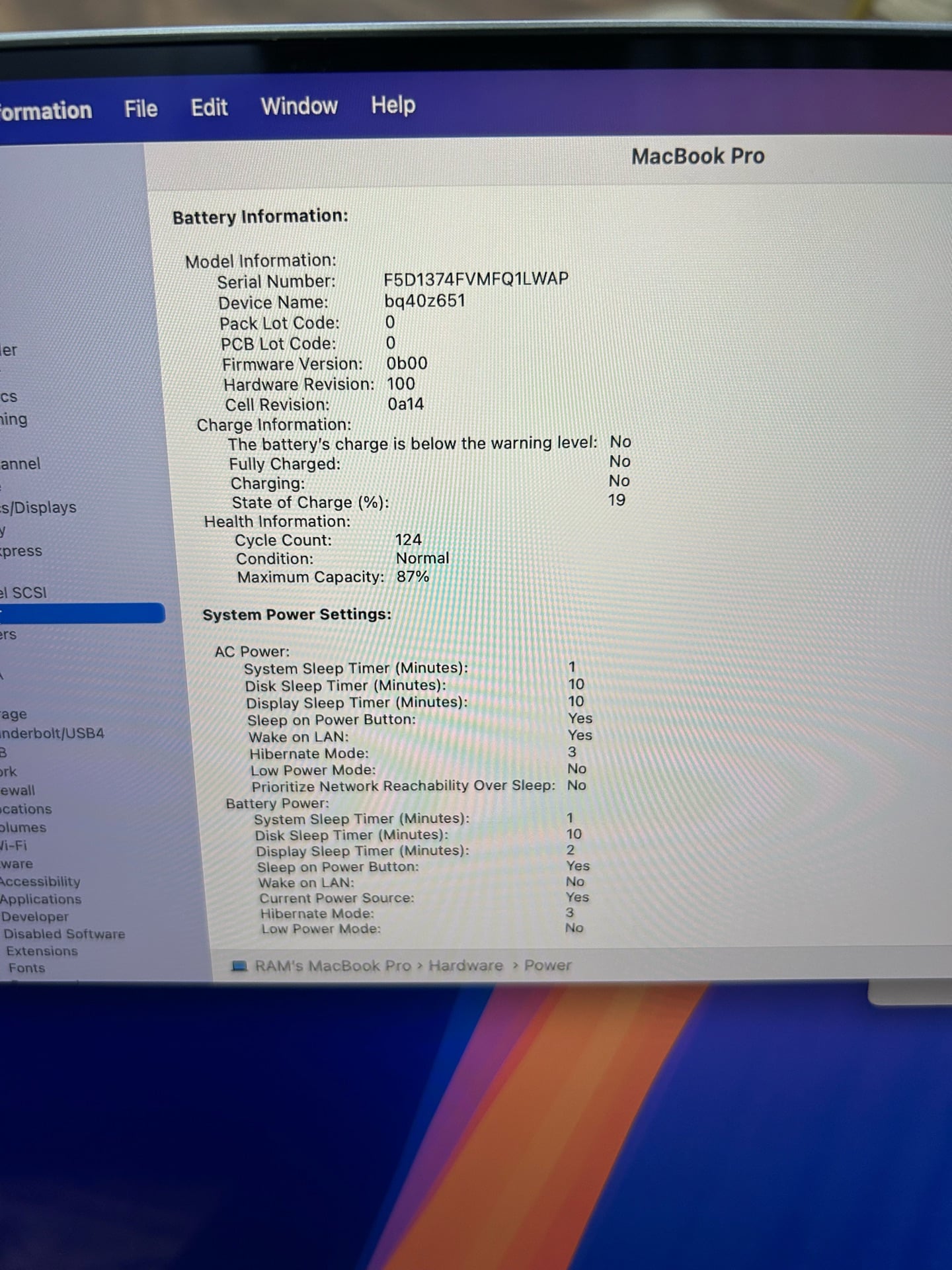Screen dimensions: 952x1270
Task: Click Hardware in the path bar
Action: pos(465,966)
